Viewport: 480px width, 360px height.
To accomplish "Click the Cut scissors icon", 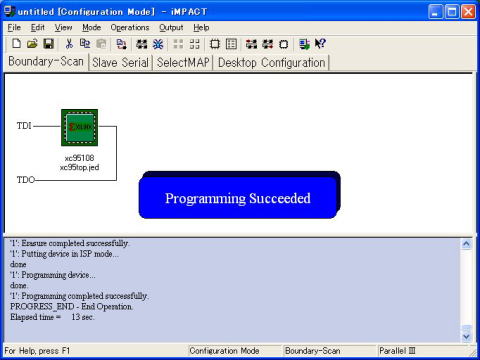I will point(69,44).
